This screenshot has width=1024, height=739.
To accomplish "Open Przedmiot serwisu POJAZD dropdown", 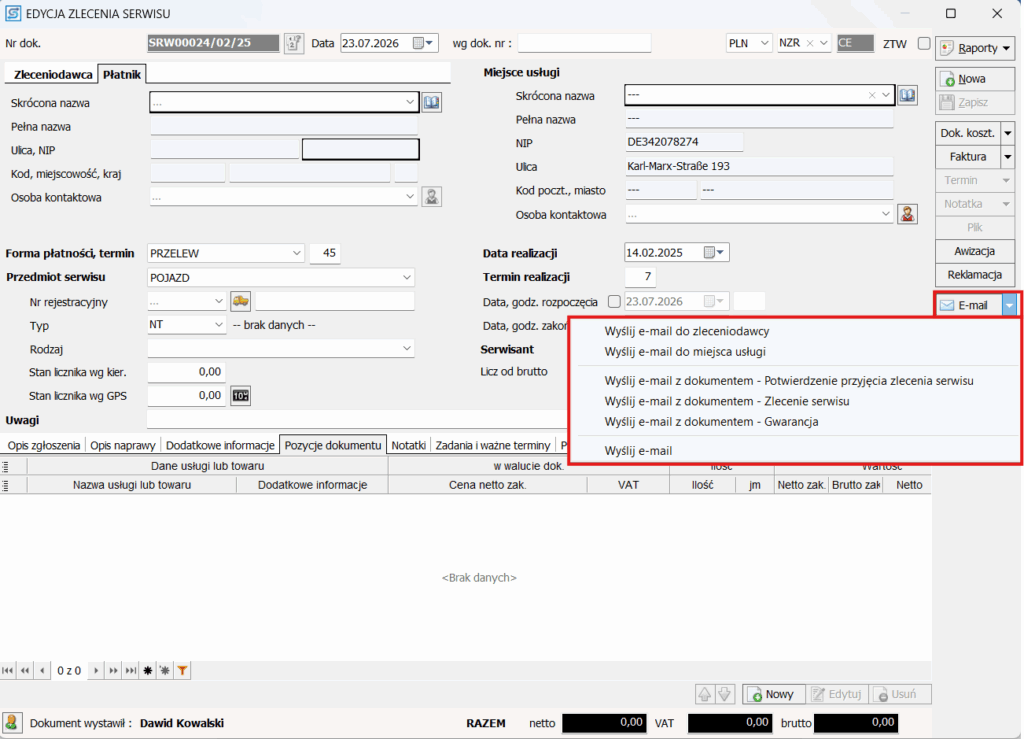I will (x=407, y=277).
